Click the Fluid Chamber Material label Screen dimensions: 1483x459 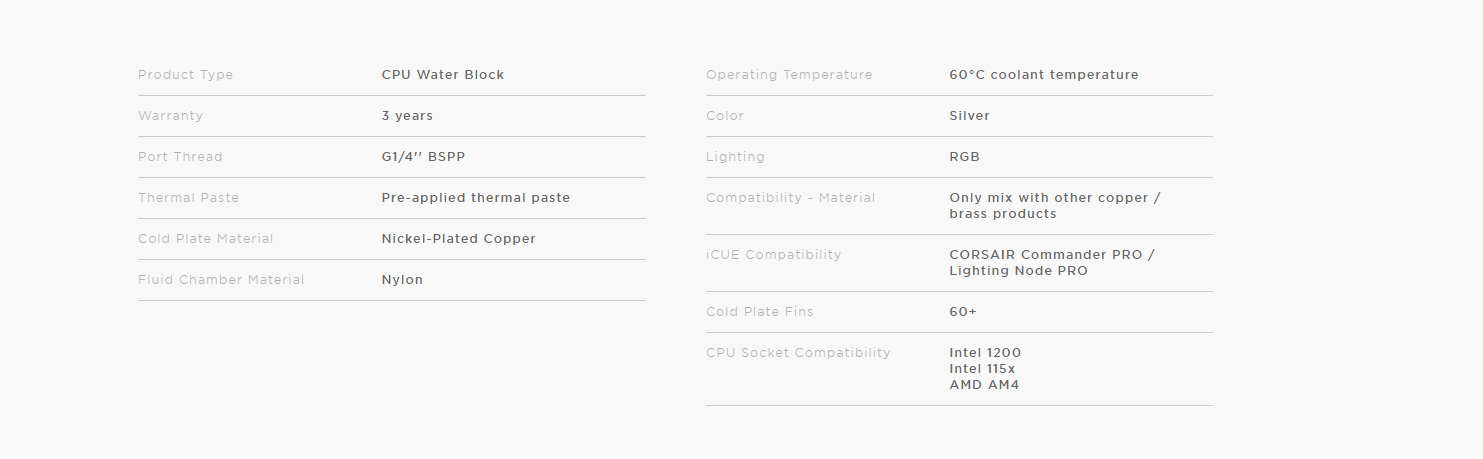[x=221, y=280]
